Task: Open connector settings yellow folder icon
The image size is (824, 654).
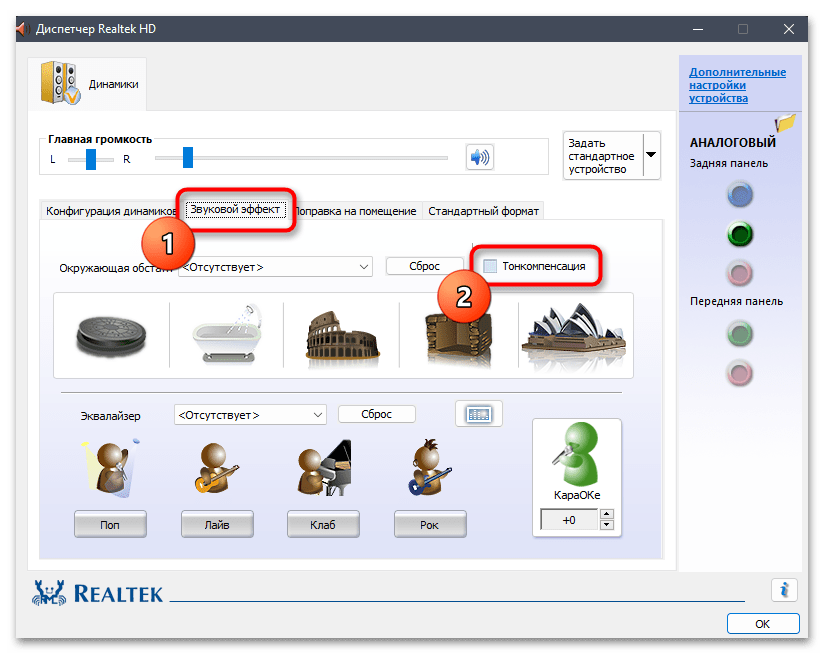Action: tap(785, 123)
